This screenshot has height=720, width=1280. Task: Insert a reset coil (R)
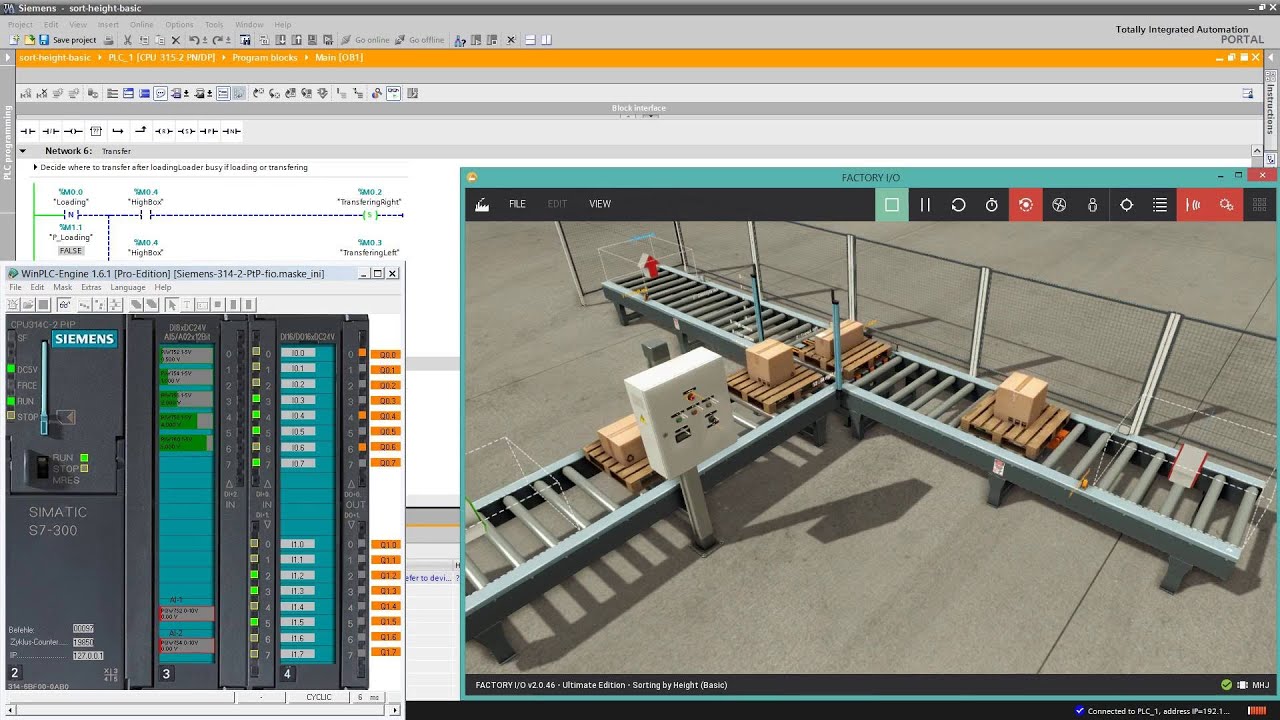(x=163, y=131)
